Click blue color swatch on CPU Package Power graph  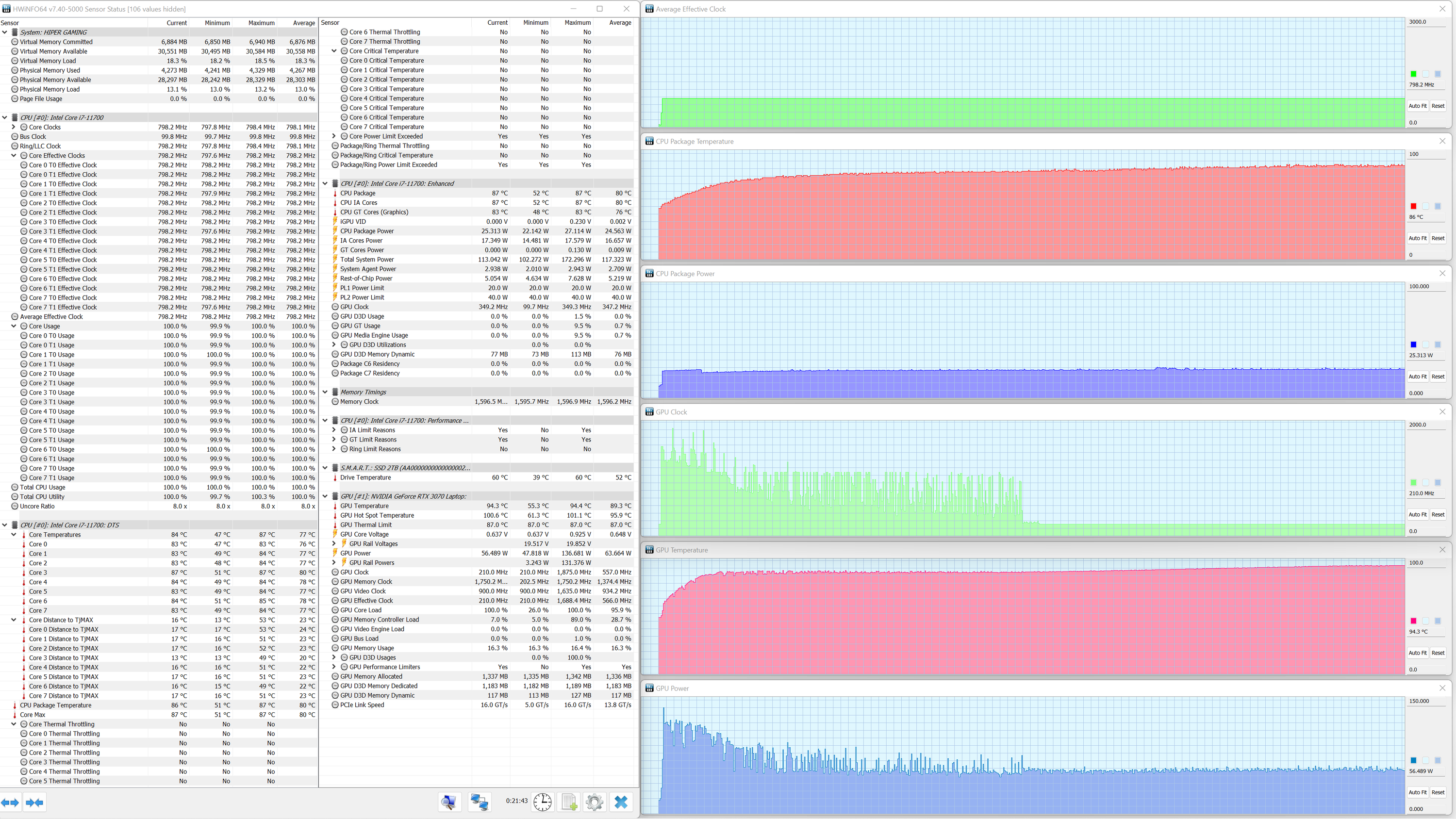[1413, 344]
